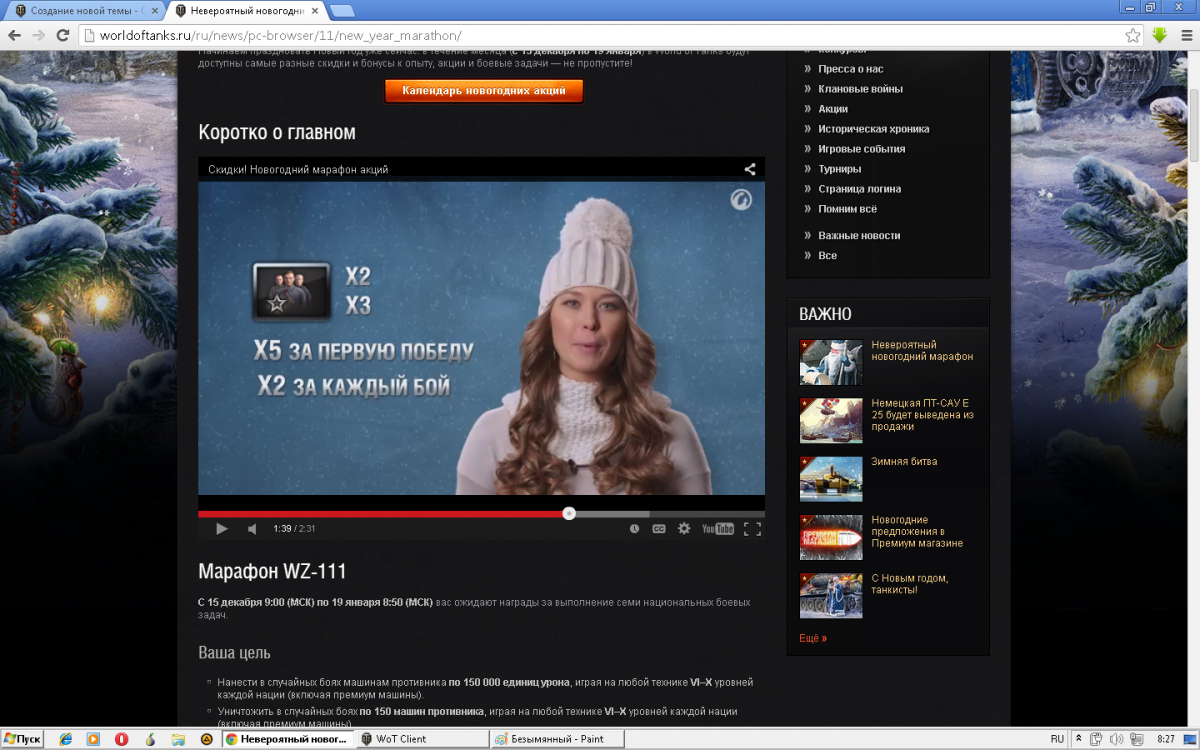
Task: Toggle closed captions CC button
Action: point(659,529)
